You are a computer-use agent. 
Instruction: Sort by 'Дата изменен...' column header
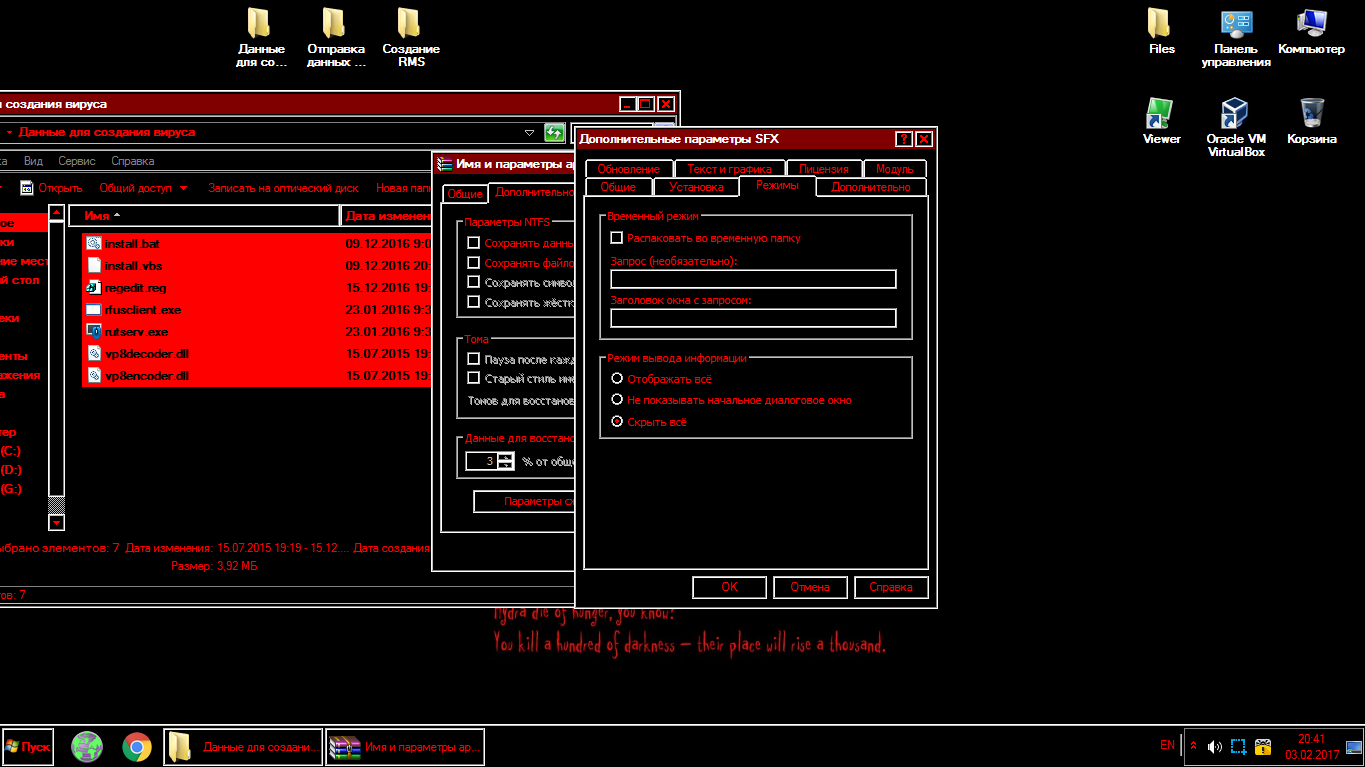coord(387,215)
